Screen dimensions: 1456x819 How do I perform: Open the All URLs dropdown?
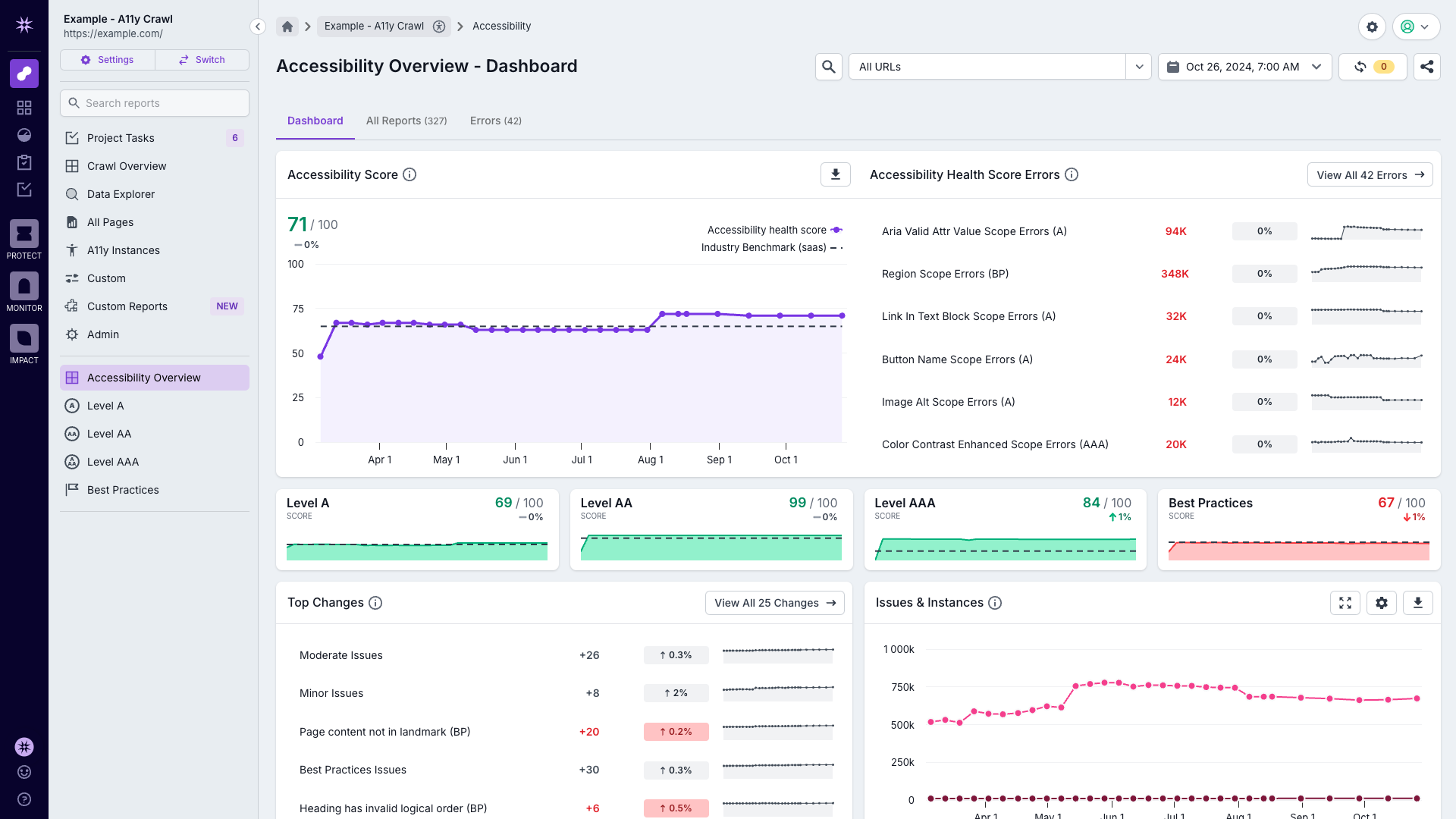tap(1138, 67)
